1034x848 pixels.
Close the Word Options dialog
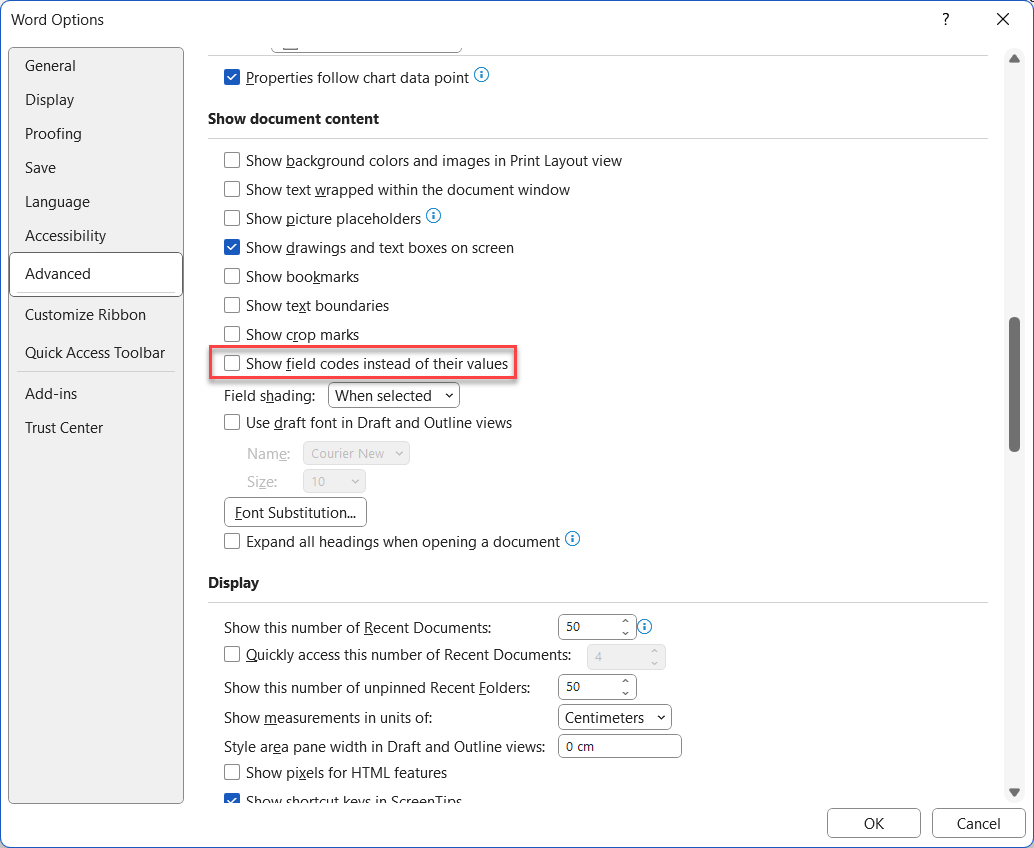[x=1002, y=19]
